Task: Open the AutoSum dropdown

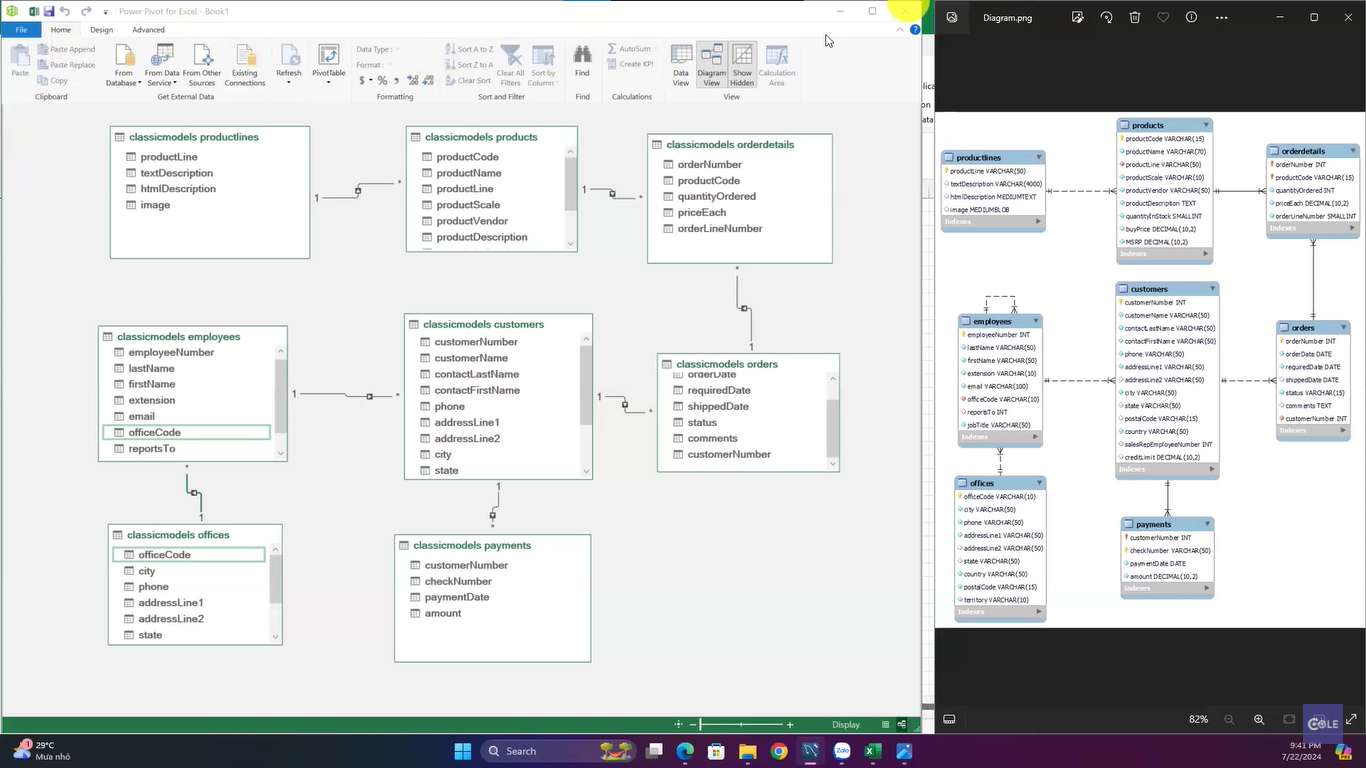Action: 630,49
